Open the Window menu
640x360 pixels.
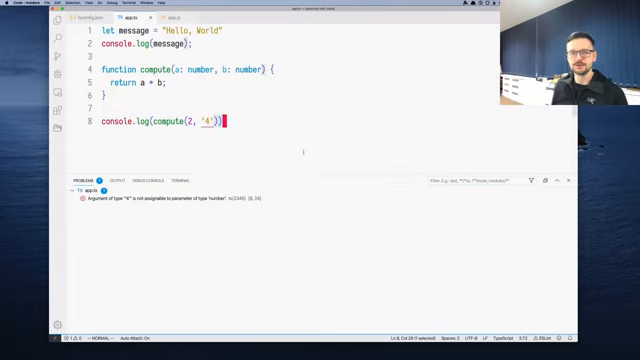[x=147, y=2]
